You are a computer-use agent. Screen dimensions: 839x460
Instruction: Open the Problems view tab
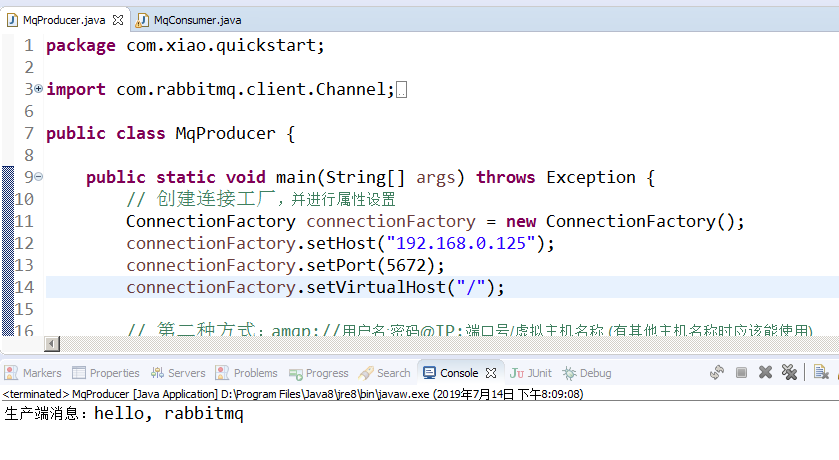click(x=247, y=373)
